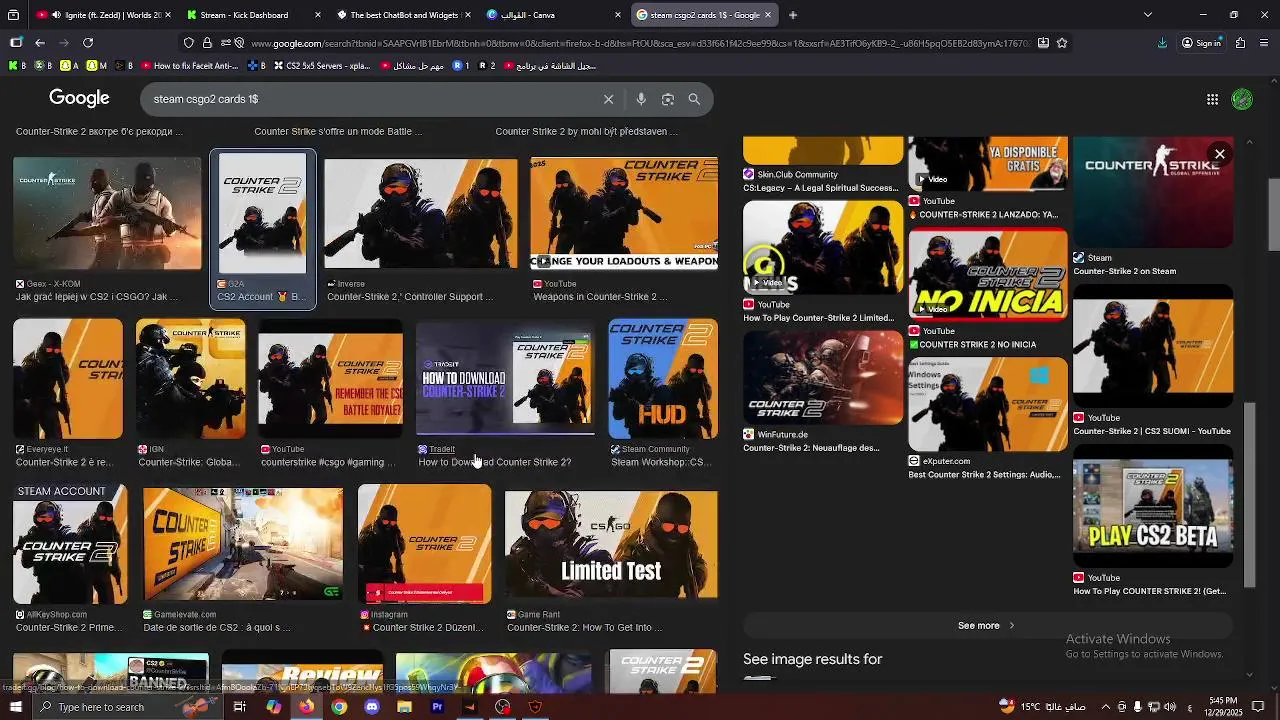Switch to The best ChatBot and Widgets tab

coord(404,15)
